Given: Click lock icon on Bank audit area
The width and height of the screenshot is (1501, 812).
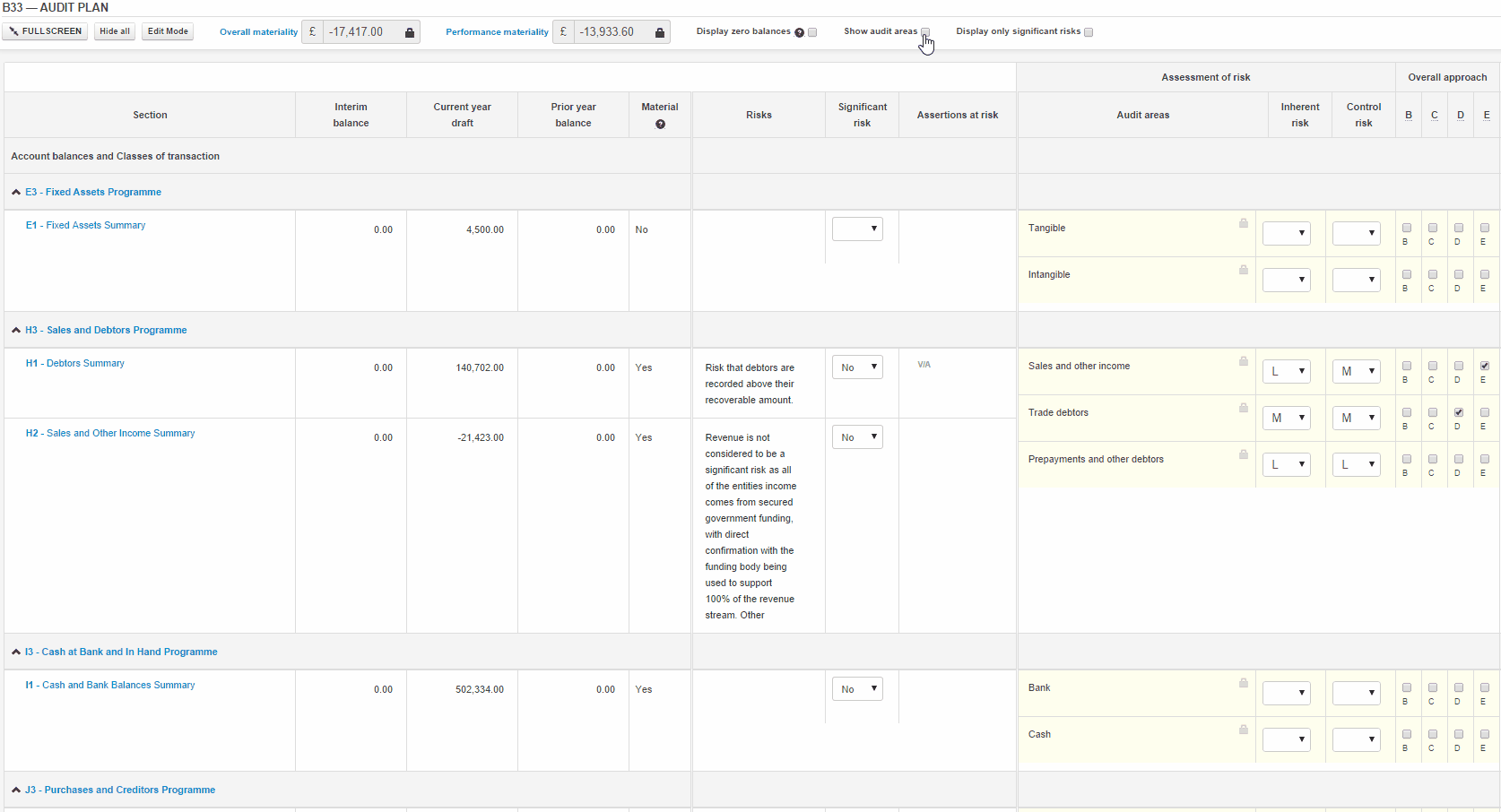Looking at the screenshot, I should coord(1244,683).
